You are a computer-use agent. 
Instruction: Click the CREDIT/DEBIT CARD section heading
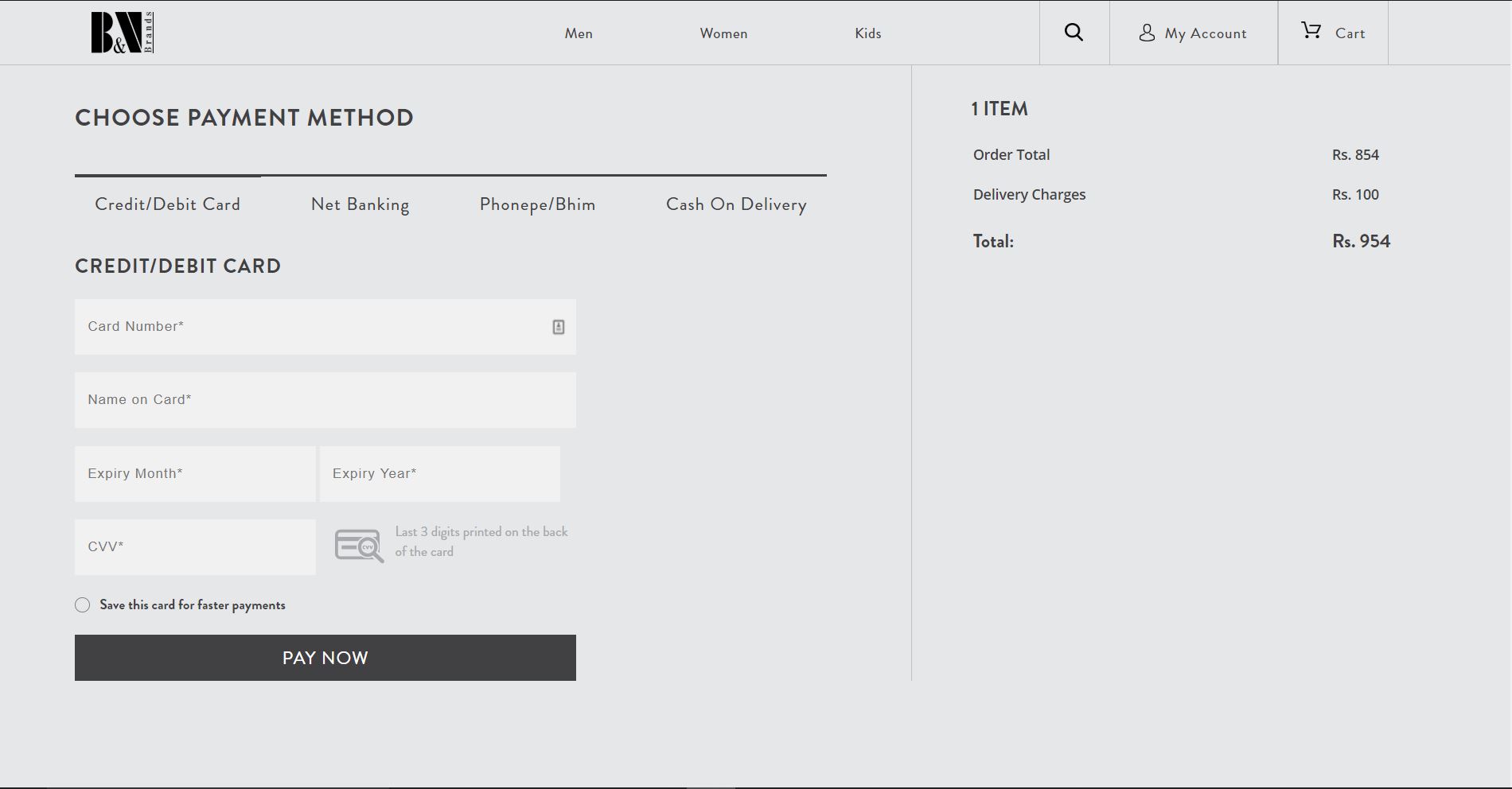click(x=177, y=266)
